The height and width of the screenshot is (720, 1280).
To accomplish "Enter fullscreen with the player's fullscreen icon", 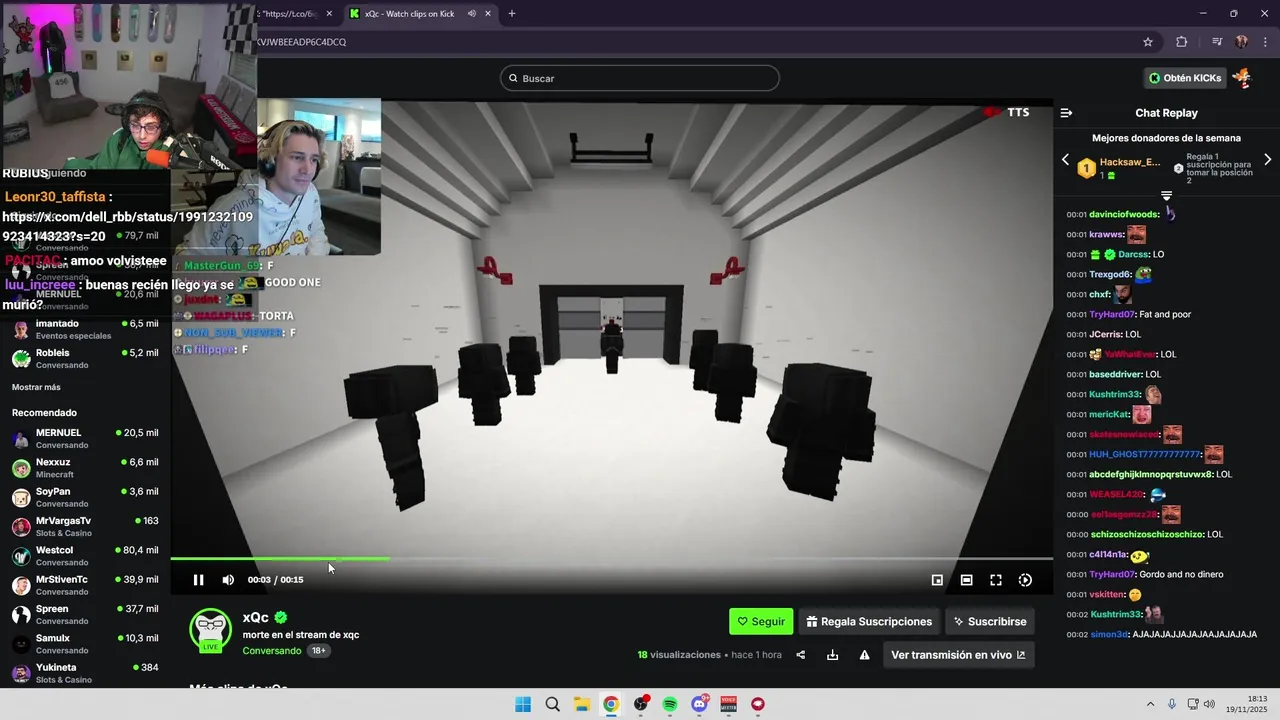I will click(996, 580).
